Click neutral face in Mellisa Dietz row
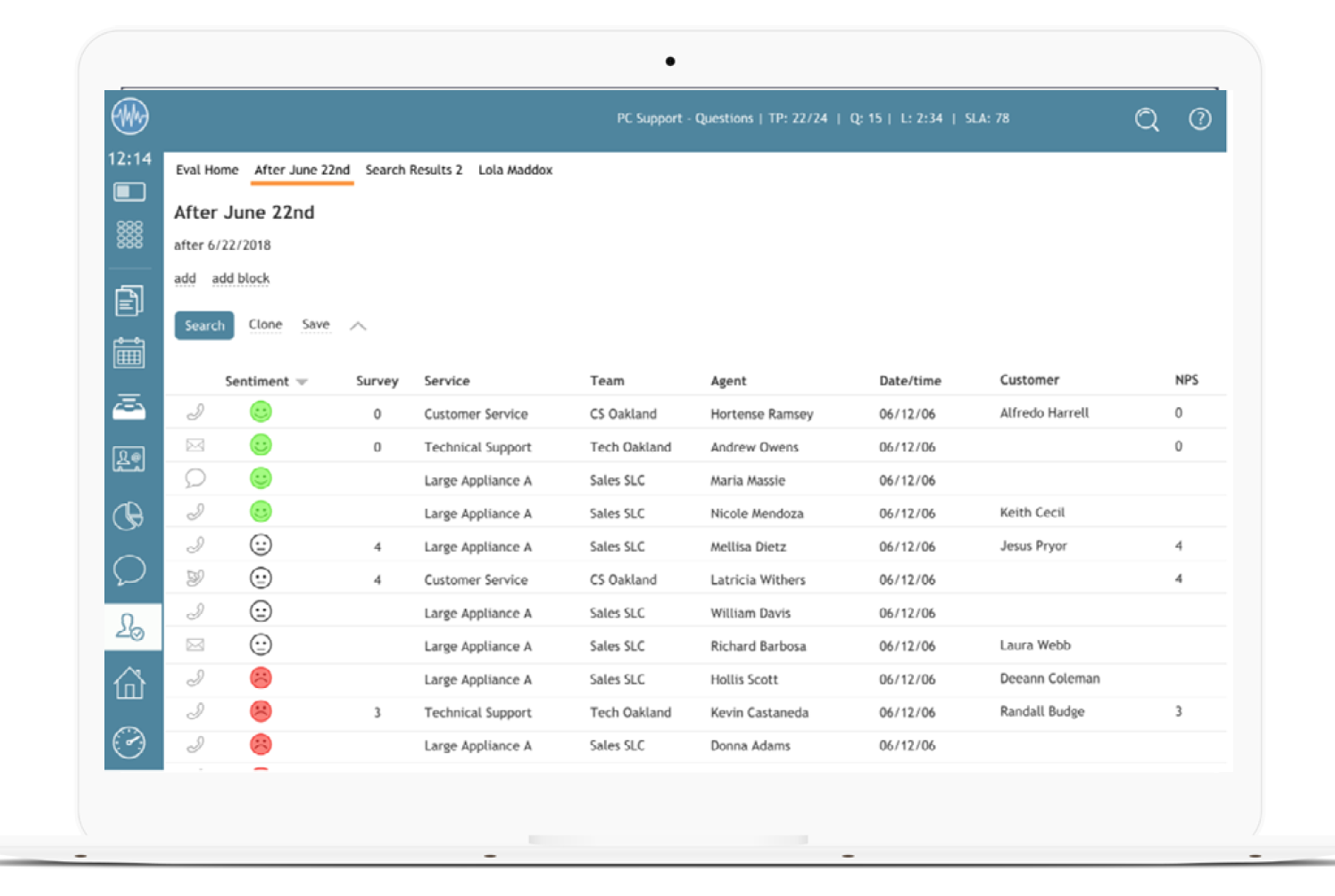Image resolution: width=1335 pixels, height=896 pixels. pos(261,544)
